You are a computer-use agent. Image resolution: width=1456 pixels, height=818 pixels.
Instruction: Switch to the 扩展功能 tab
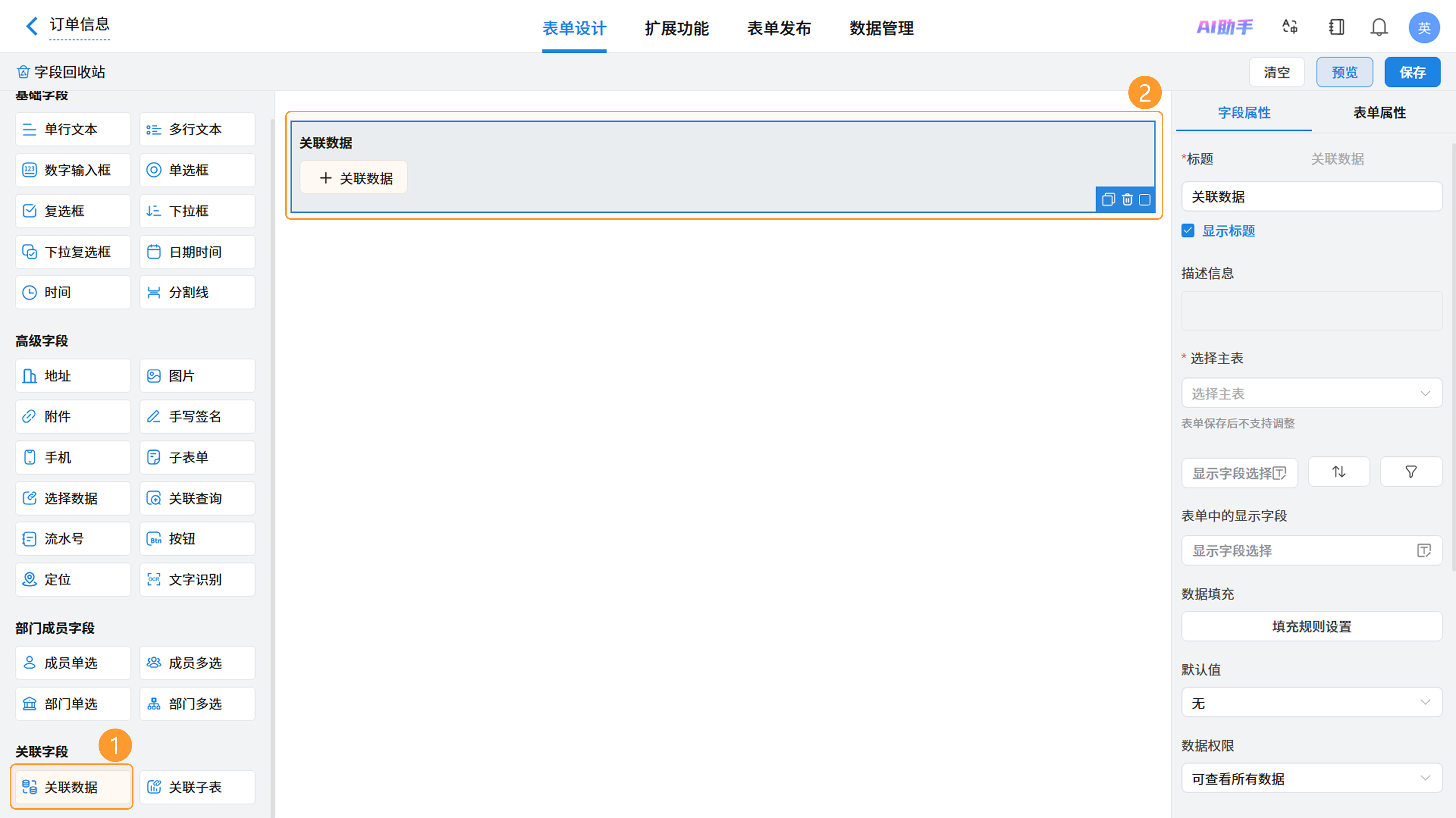676,28
